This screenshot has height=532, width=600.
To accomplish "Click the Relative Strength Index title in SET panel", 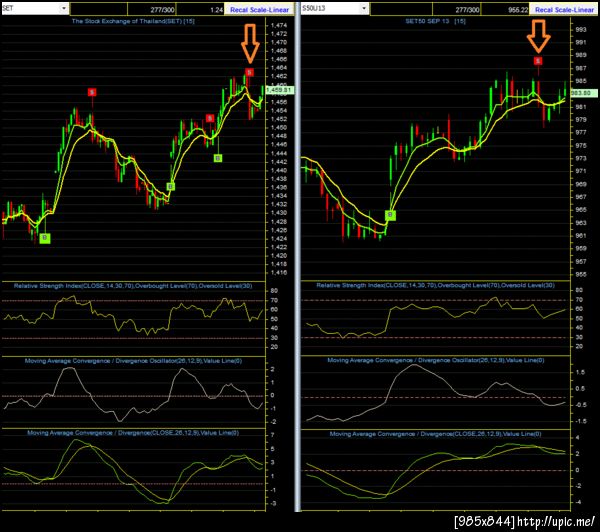I will [x=133, y=286].
